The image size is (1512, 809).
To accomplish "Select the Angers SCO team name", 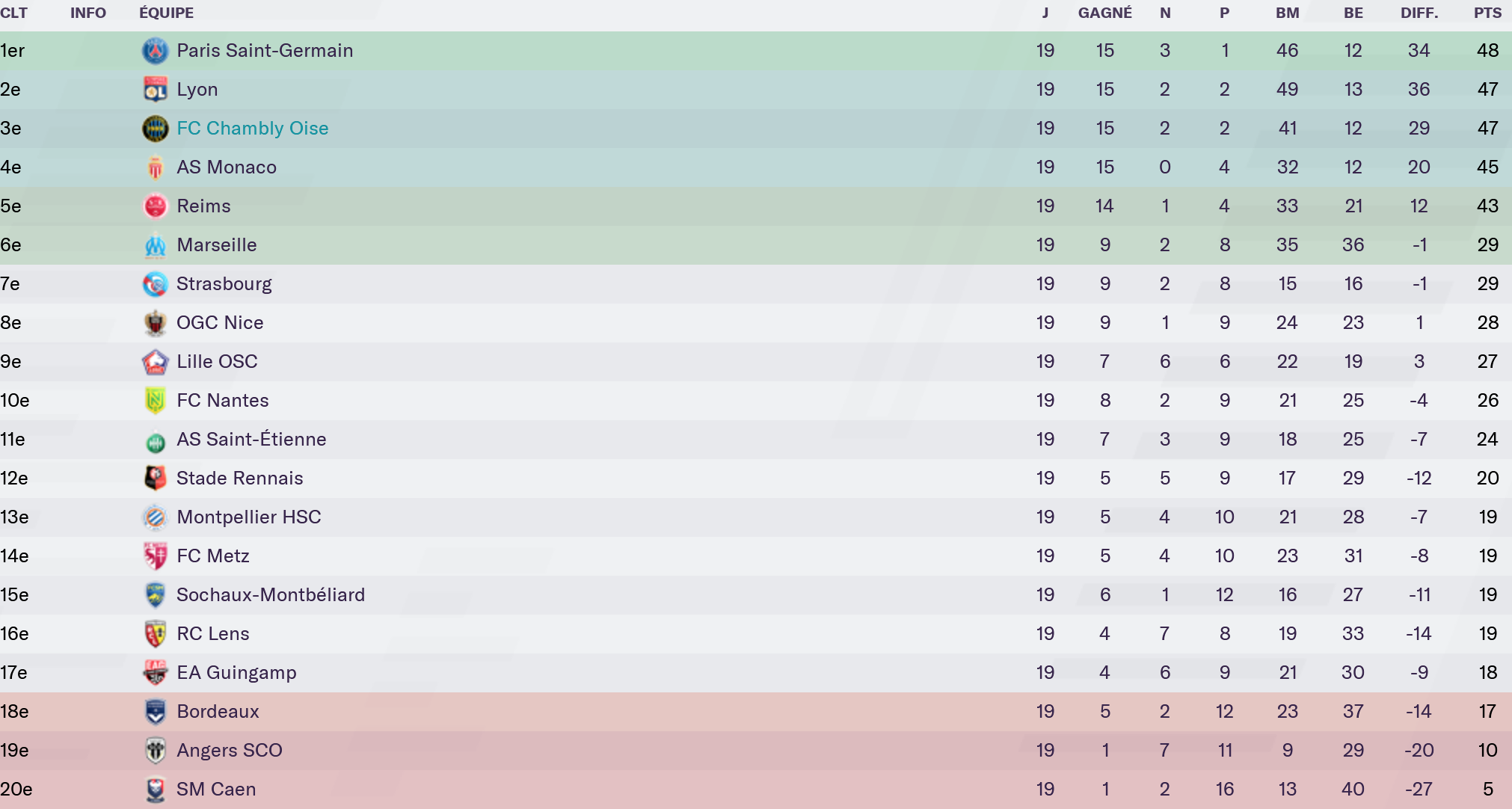I will coord(229,751).
